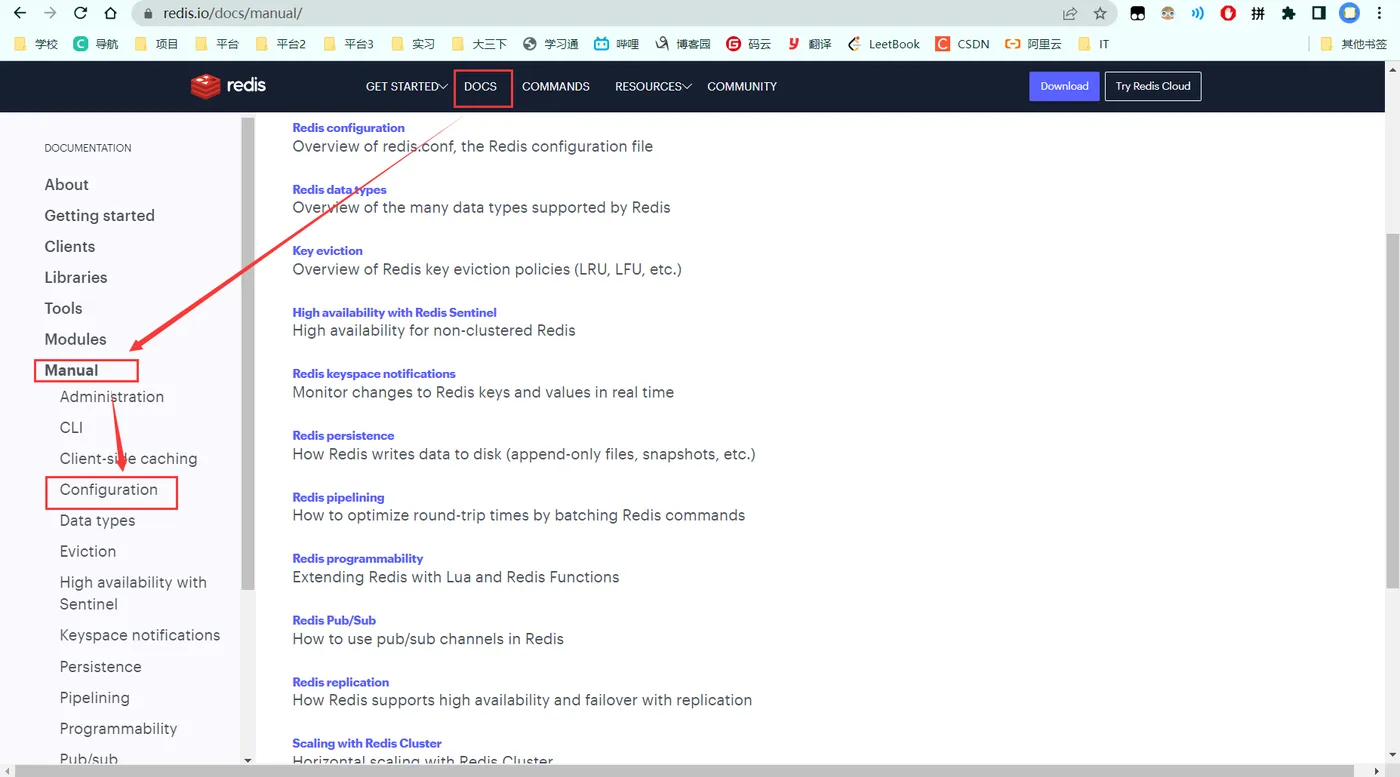Click the Redis logo in the header
The image size is (1400, 777).
228,86
